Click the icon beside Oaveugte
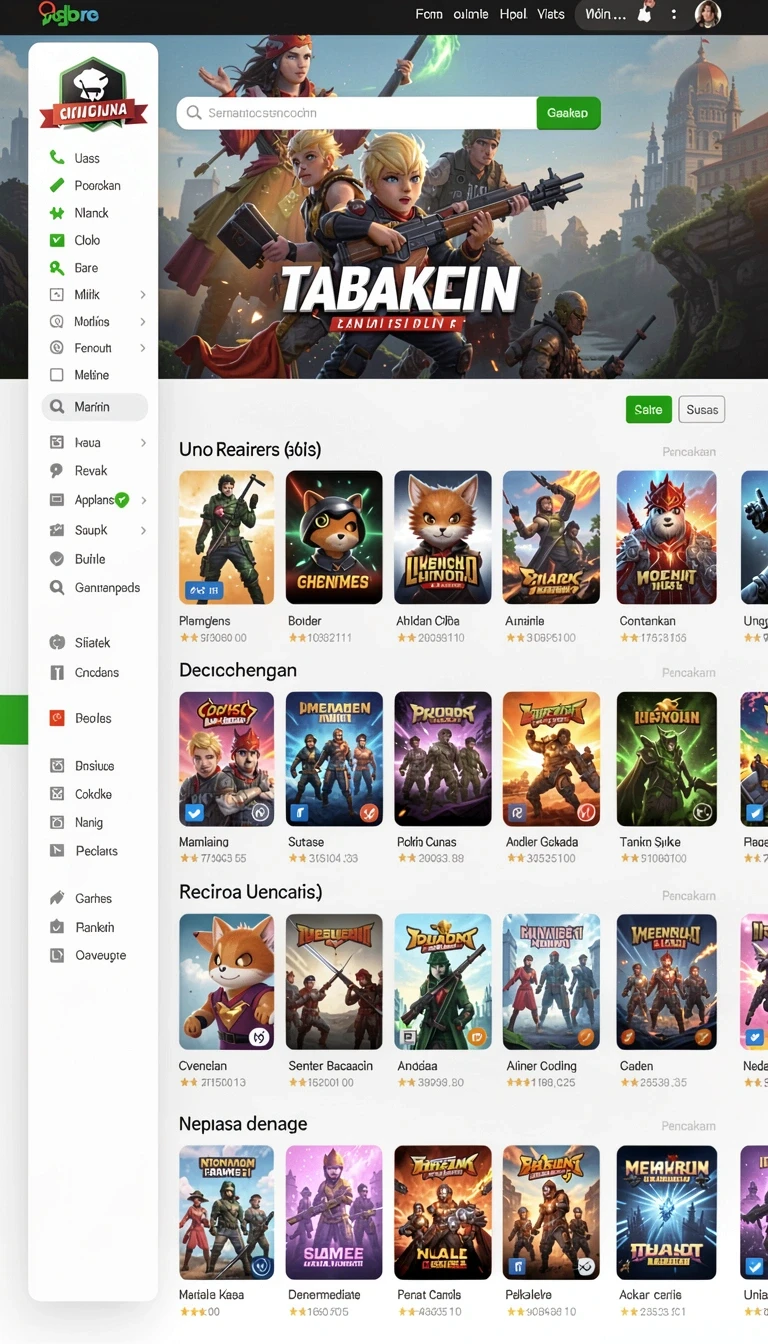 (x=57, y=955)
